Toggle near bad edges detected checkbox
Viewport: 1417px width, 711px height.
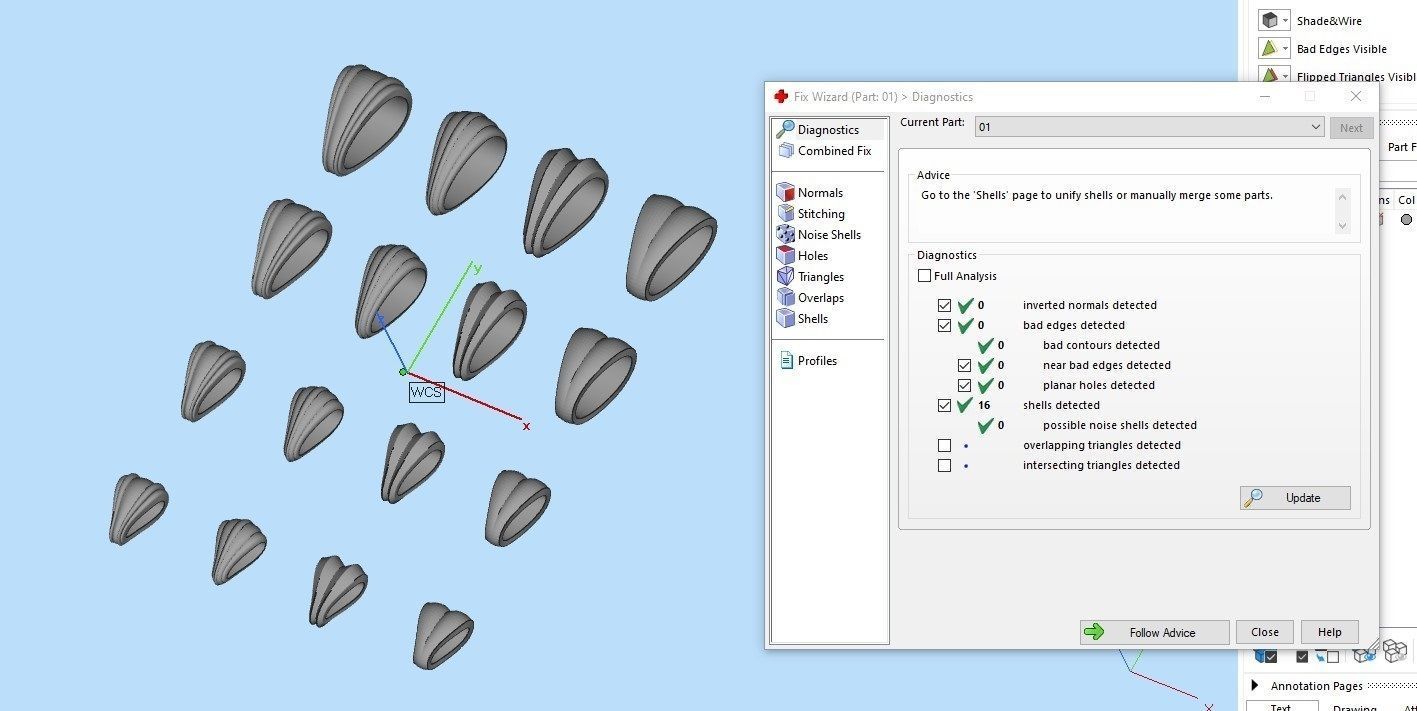coord(964,365)
